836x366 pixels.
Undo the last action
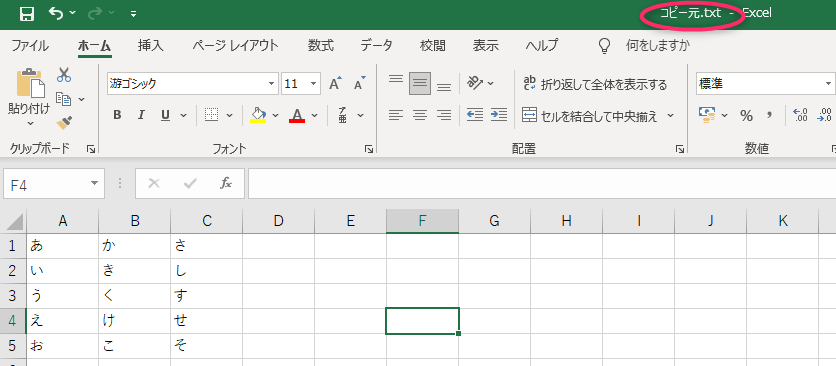[55, 13]
